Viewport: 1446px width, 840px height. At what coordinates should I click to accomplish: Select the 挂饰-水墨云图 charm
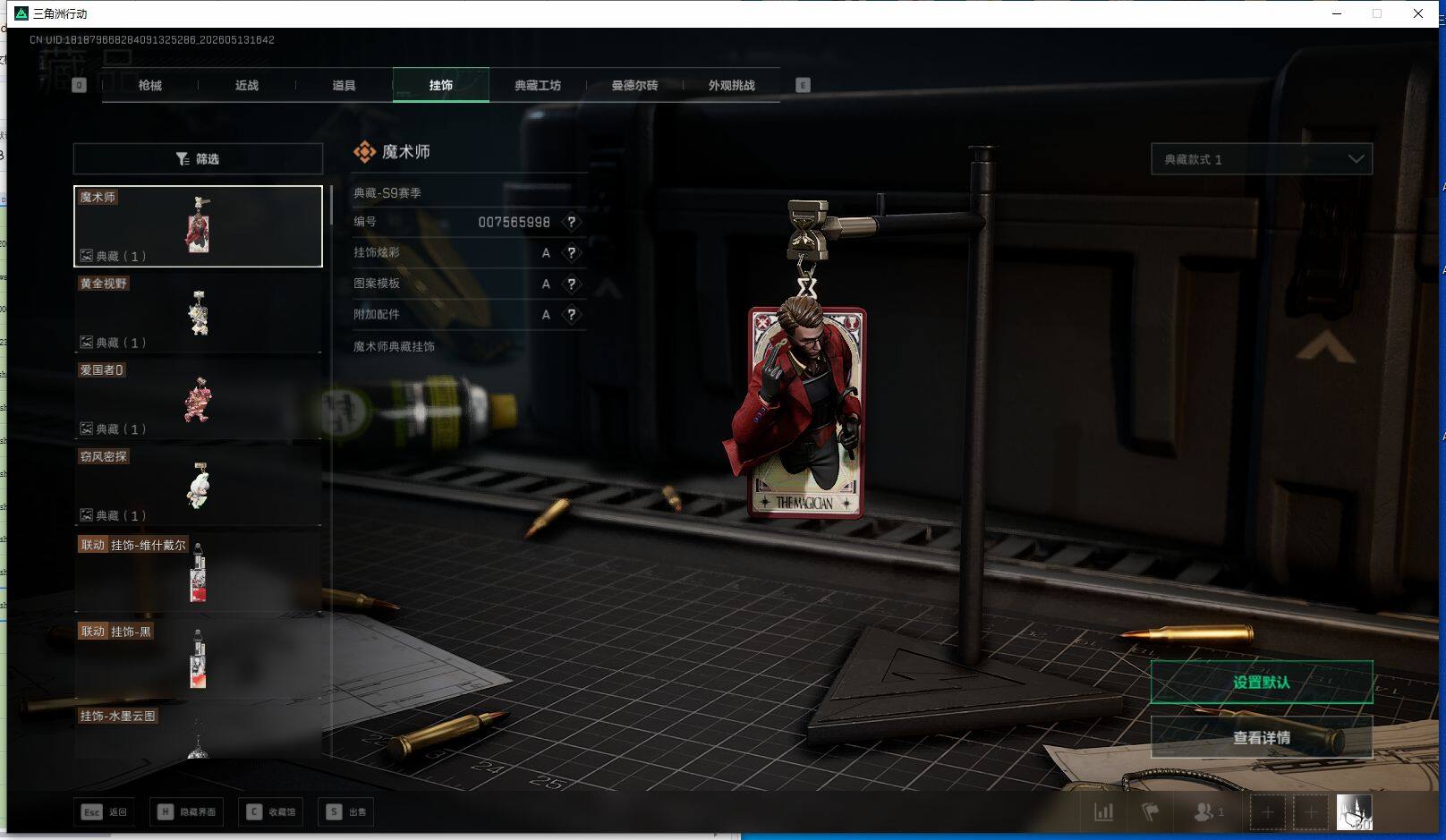pyautogui.click(x=198, y=733)
